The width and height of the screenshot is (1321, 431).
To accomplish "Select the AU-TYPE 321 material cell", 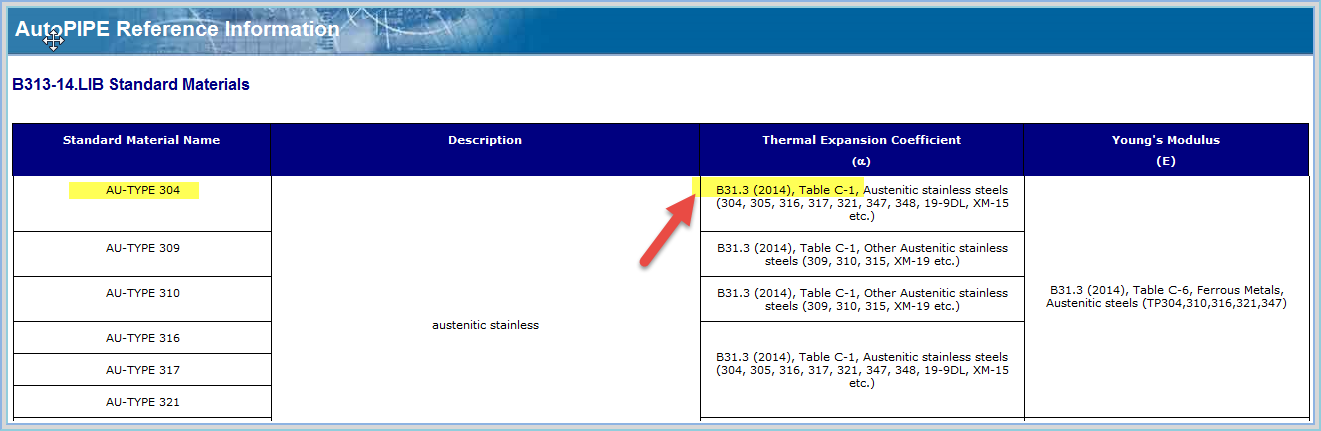I will 141,401.
